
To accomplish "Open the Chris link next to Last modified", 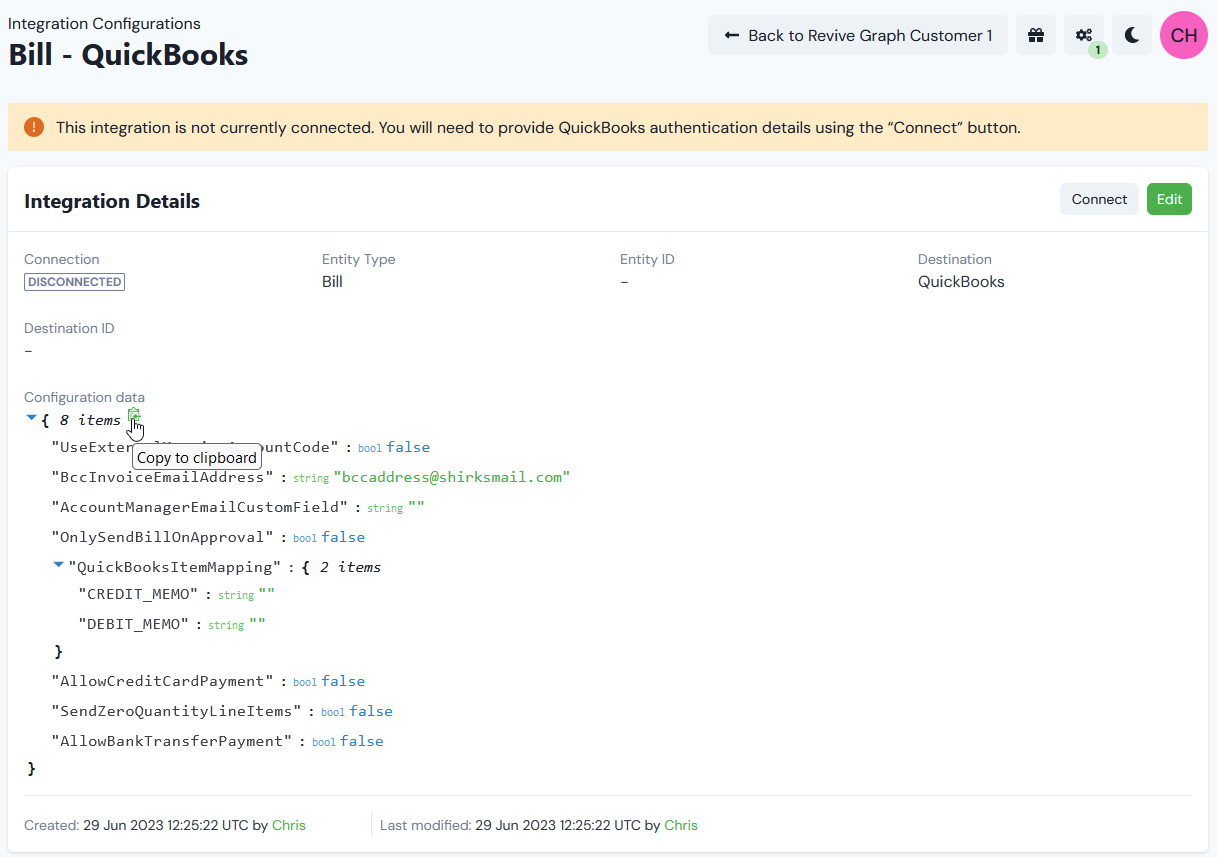I will tap(681, 825).
